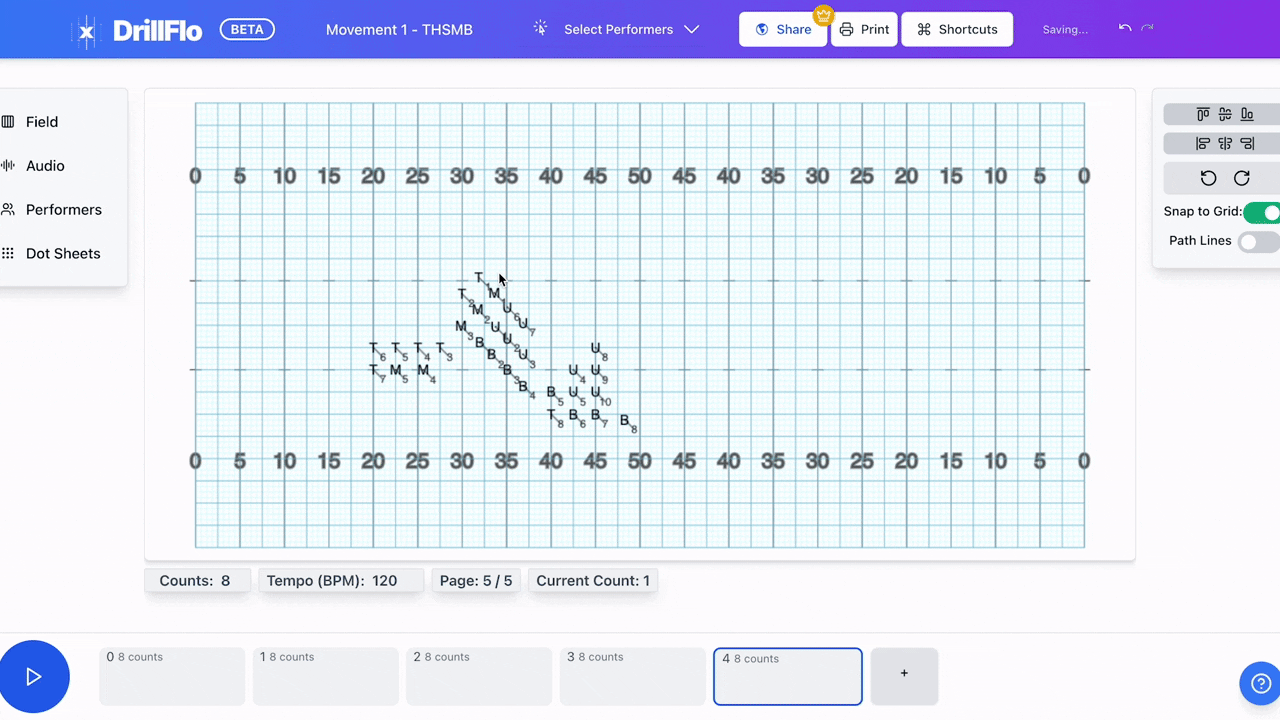
Task: Disable Snap to Grid
Action: click(x=1263, y=212)
